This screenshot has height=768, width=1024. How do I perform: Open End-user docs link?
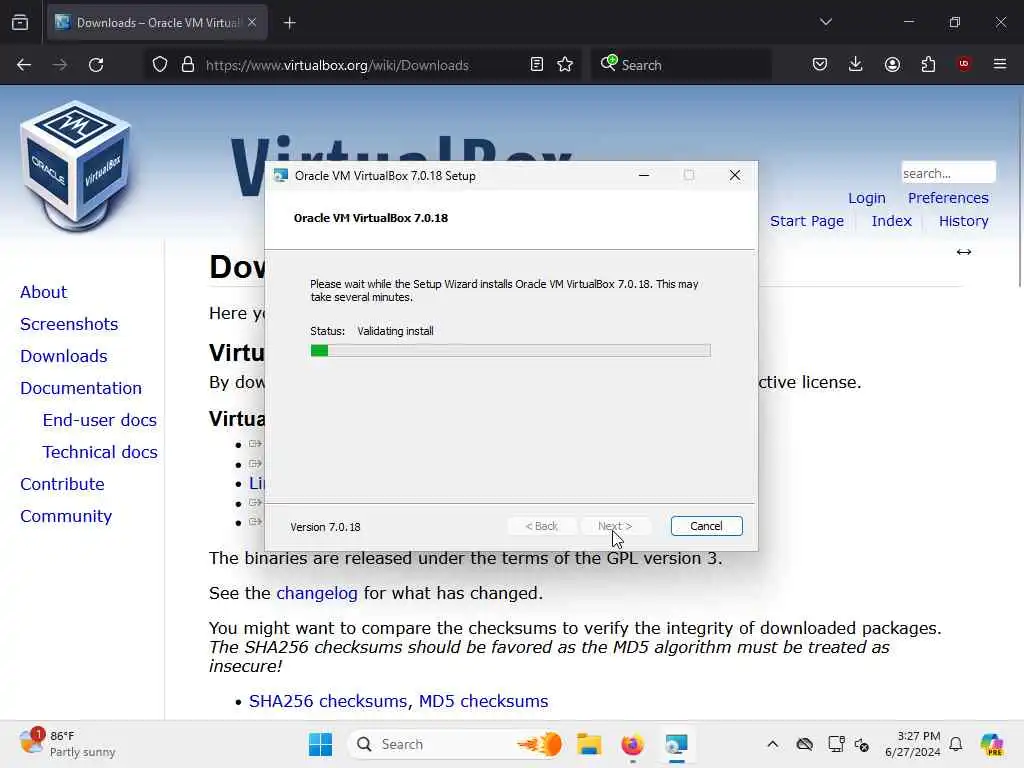(99, 420)
